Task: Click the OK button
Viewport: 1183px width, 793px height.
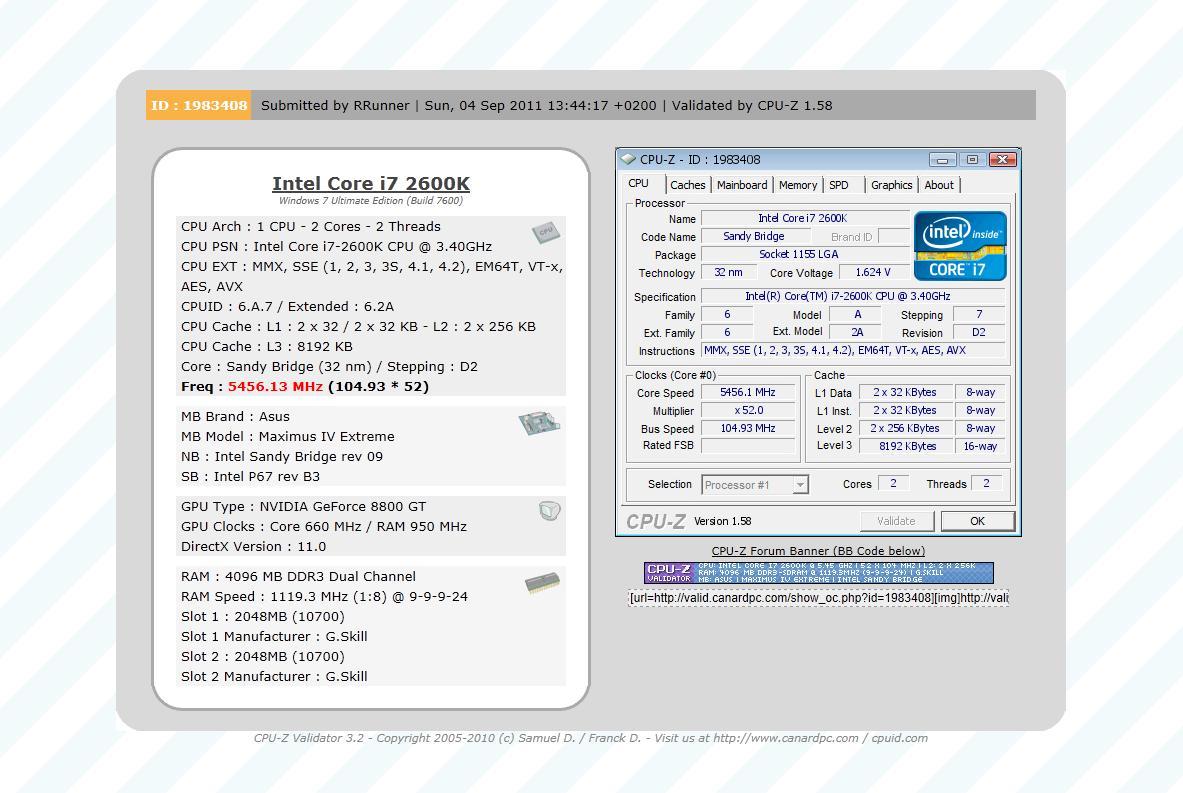Action: pos(978,521)
